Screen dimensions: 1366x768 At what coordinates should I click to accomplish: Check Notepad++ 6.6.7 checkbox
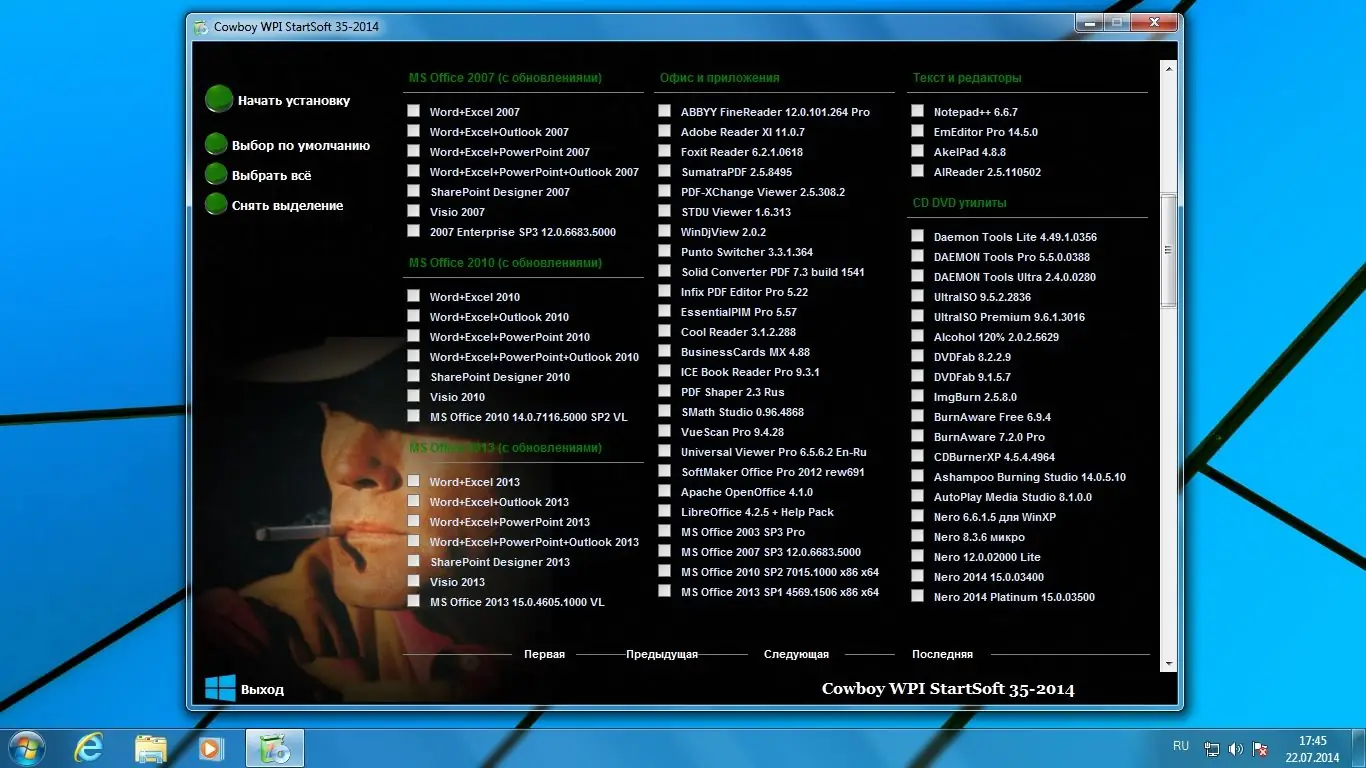[918, 111]
